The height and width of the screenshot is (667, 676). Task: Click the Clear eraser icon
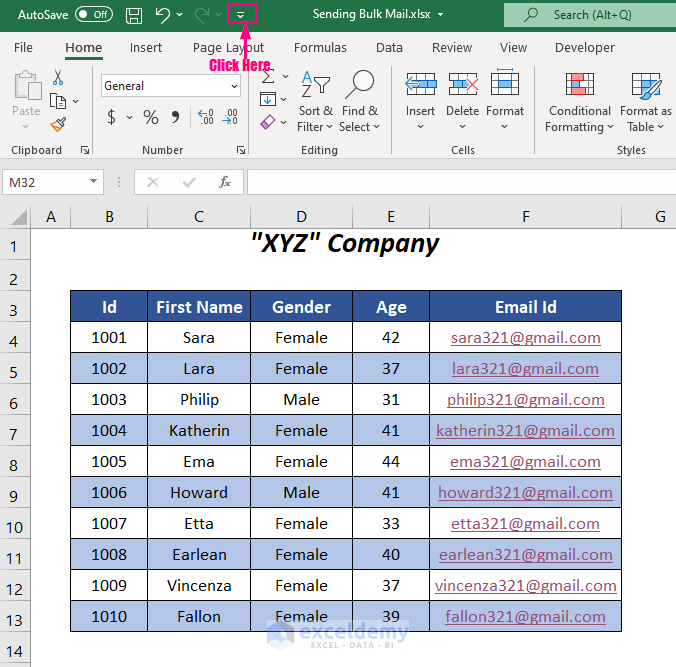point(268,122)
